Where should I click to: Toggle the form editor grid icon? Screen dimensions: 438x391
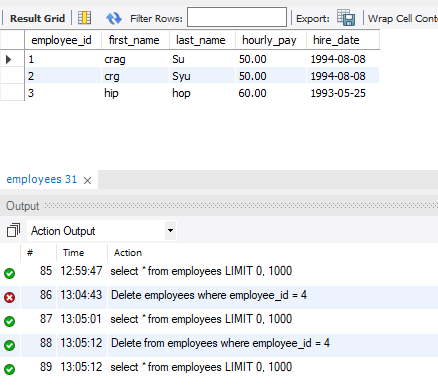tap(84, 18)
